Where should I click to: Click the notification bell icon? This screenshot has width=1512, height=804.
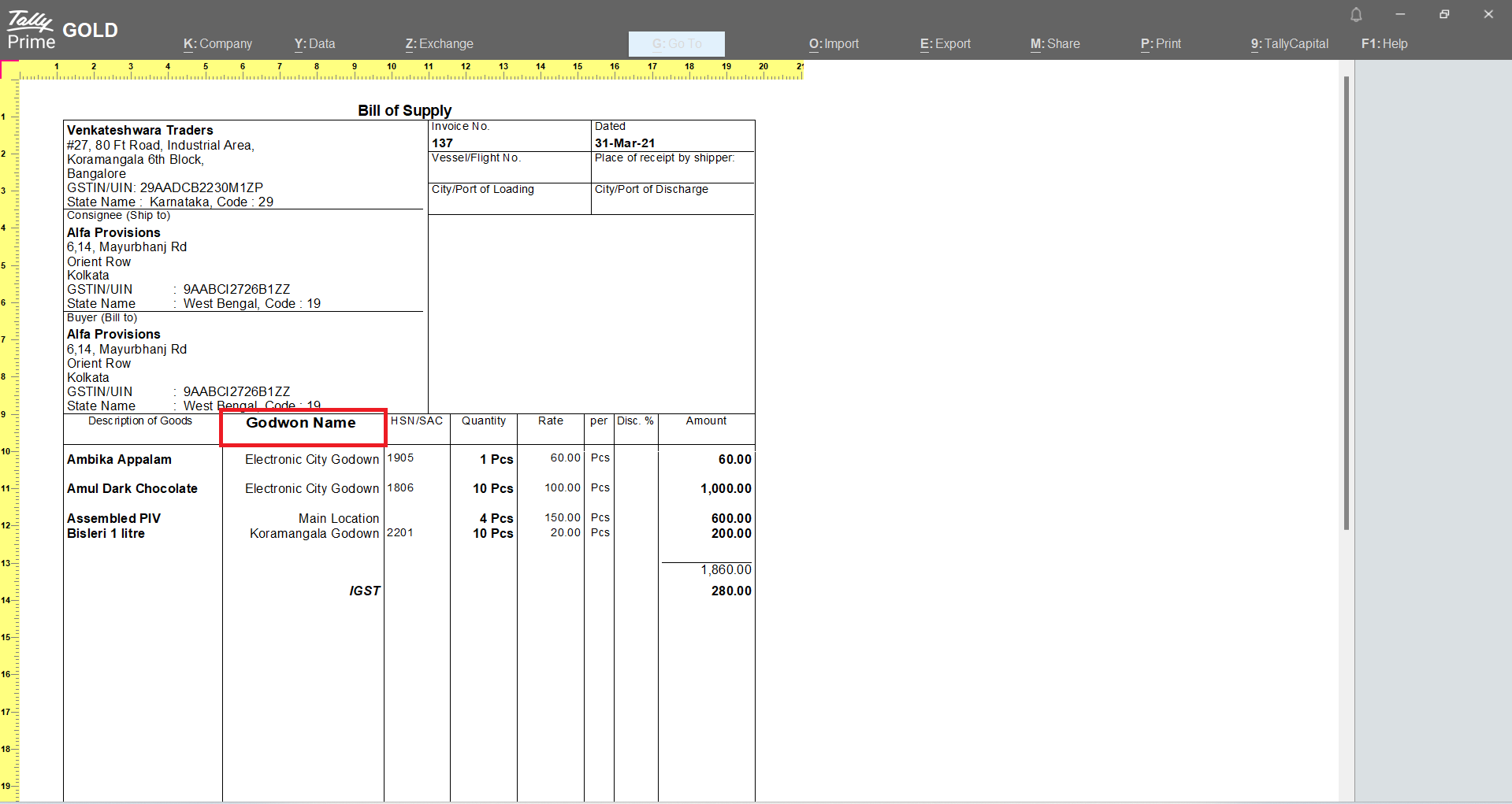tap(1356, 15)
